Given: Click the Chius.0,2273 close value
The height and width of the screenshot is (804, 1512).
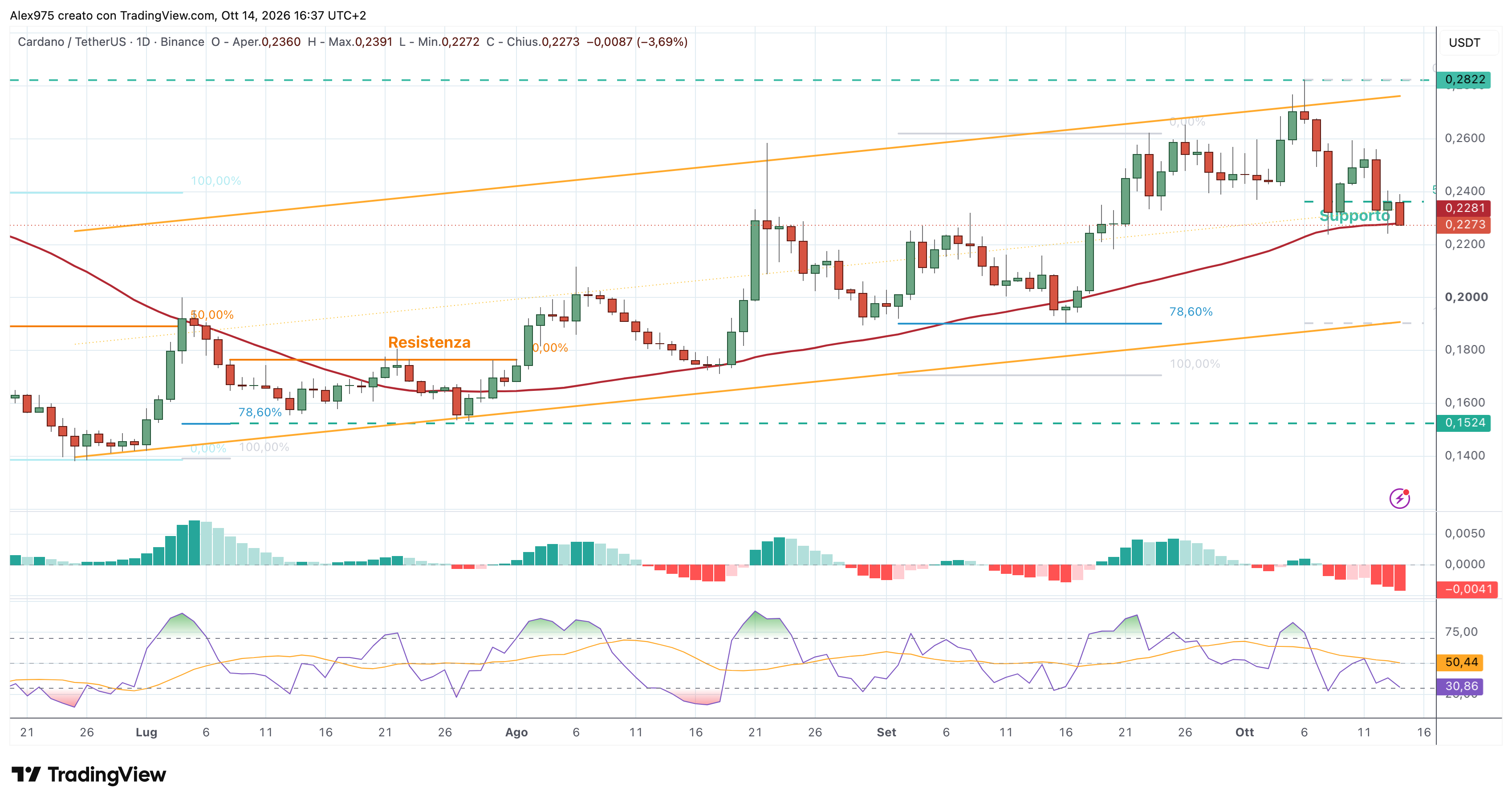Looking at the screenshot, I should [x=532, y=42].
